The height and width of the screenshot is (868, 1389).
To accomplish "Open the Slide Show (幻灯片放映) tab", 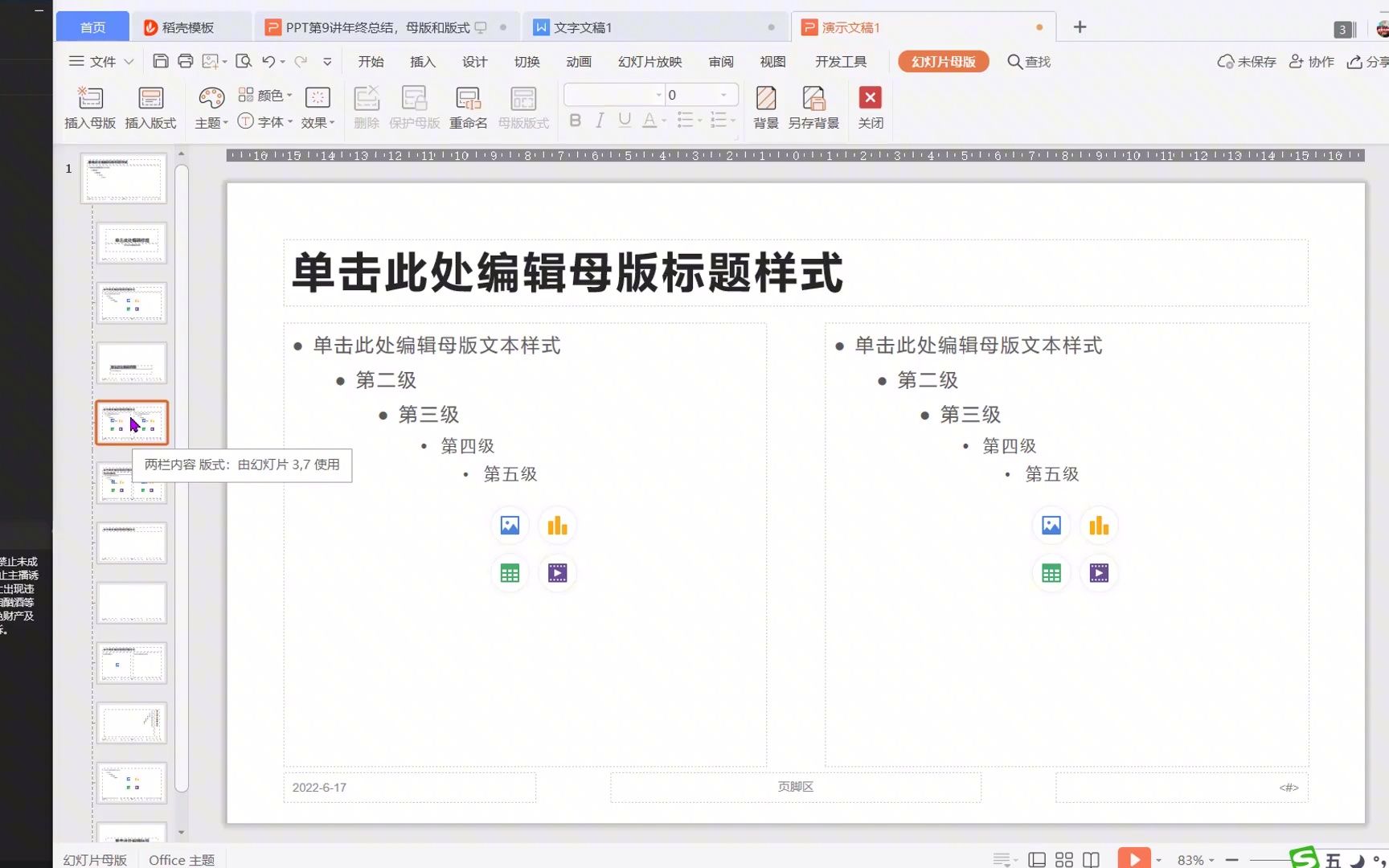I will click(650, 62).
